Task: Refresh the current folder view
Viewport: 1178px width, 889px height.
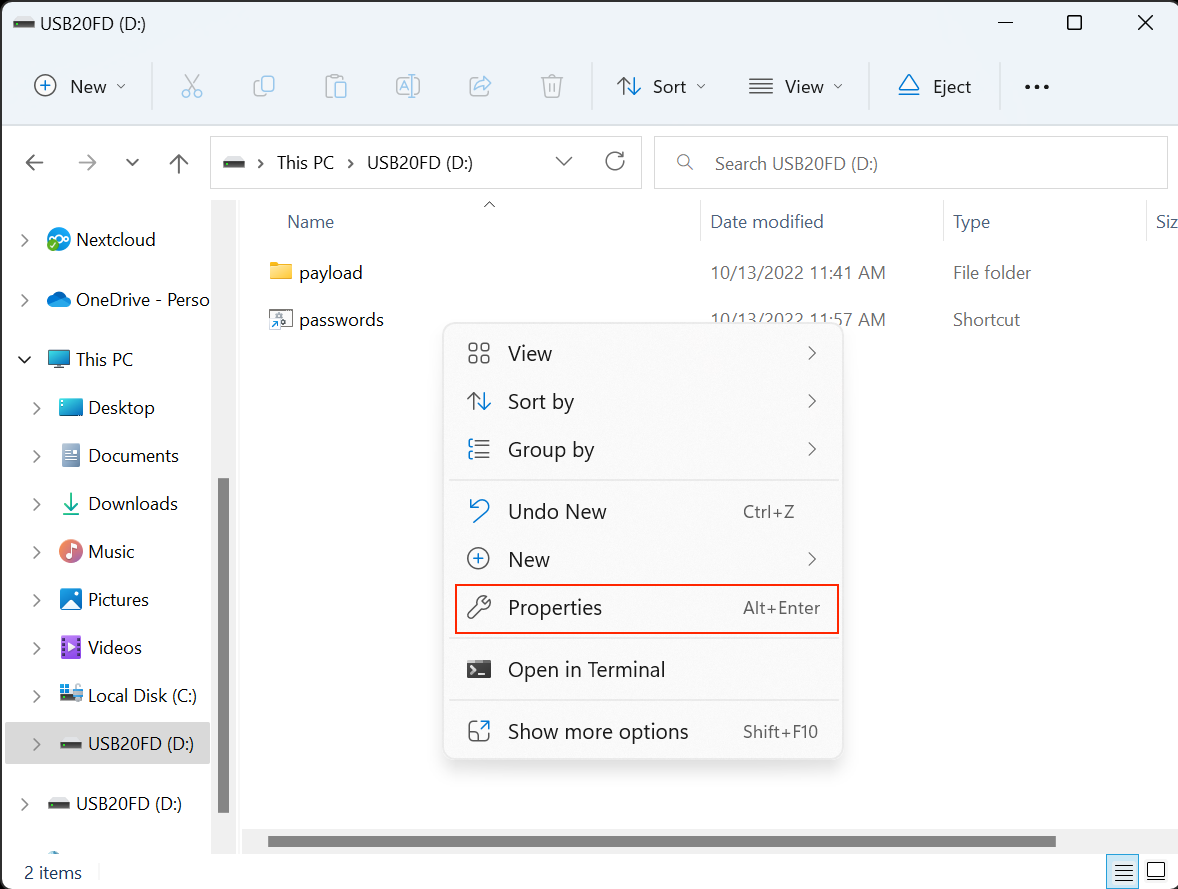Action: tap(616, 162)
